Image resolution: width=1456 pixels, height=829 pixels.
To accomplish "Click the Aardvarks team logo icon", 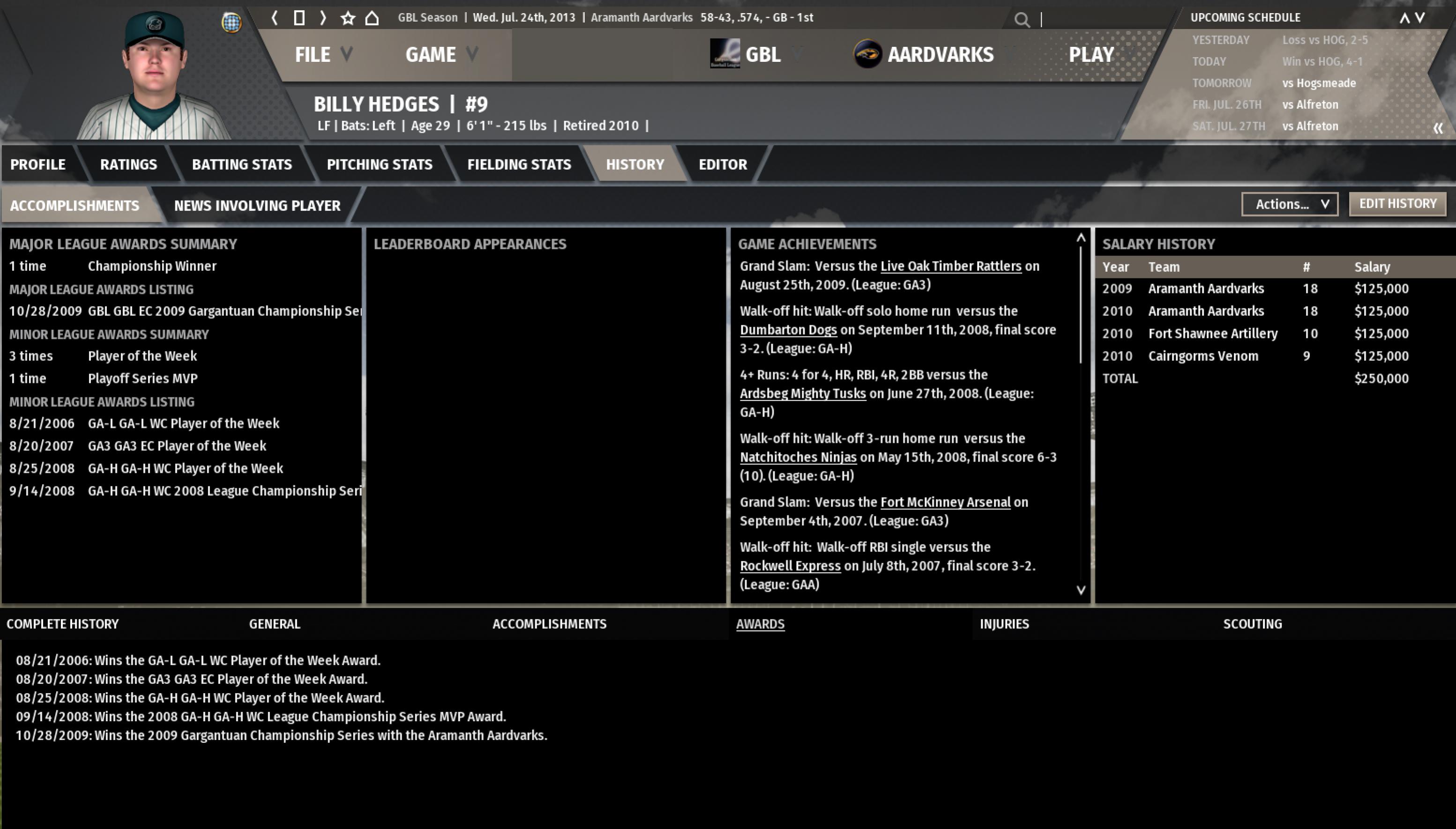I will (x=867, y=54).
